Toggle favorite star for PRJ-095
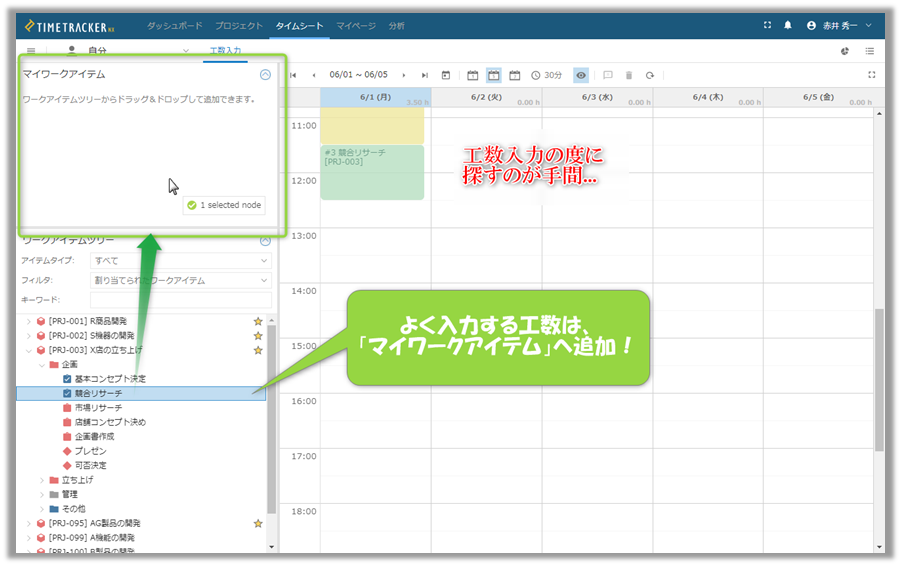Viewport: 901px width, 566px height. [x=258, y=523]
